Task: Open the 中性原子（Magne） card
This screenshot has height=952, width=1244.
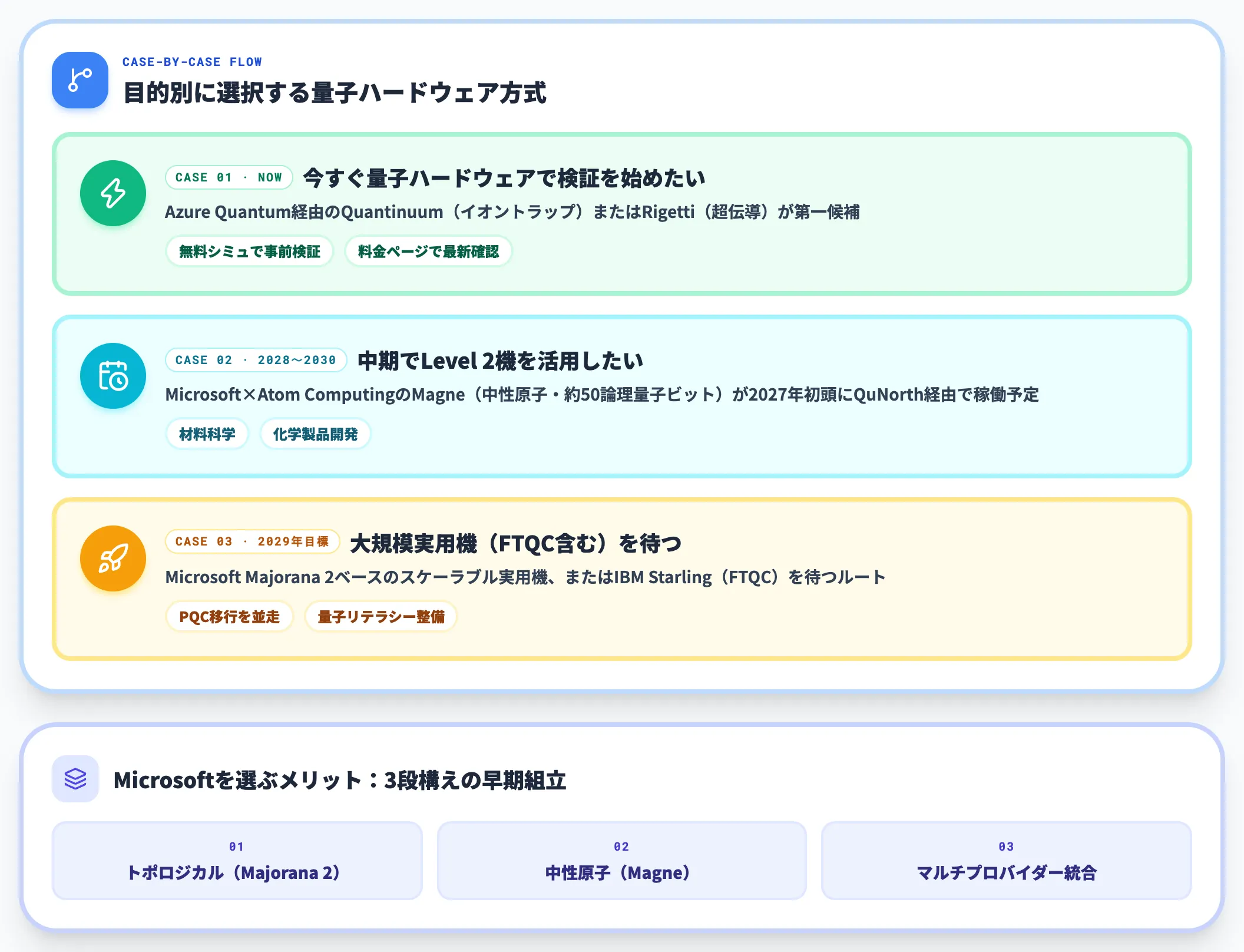Action: [x=622, y=861]
